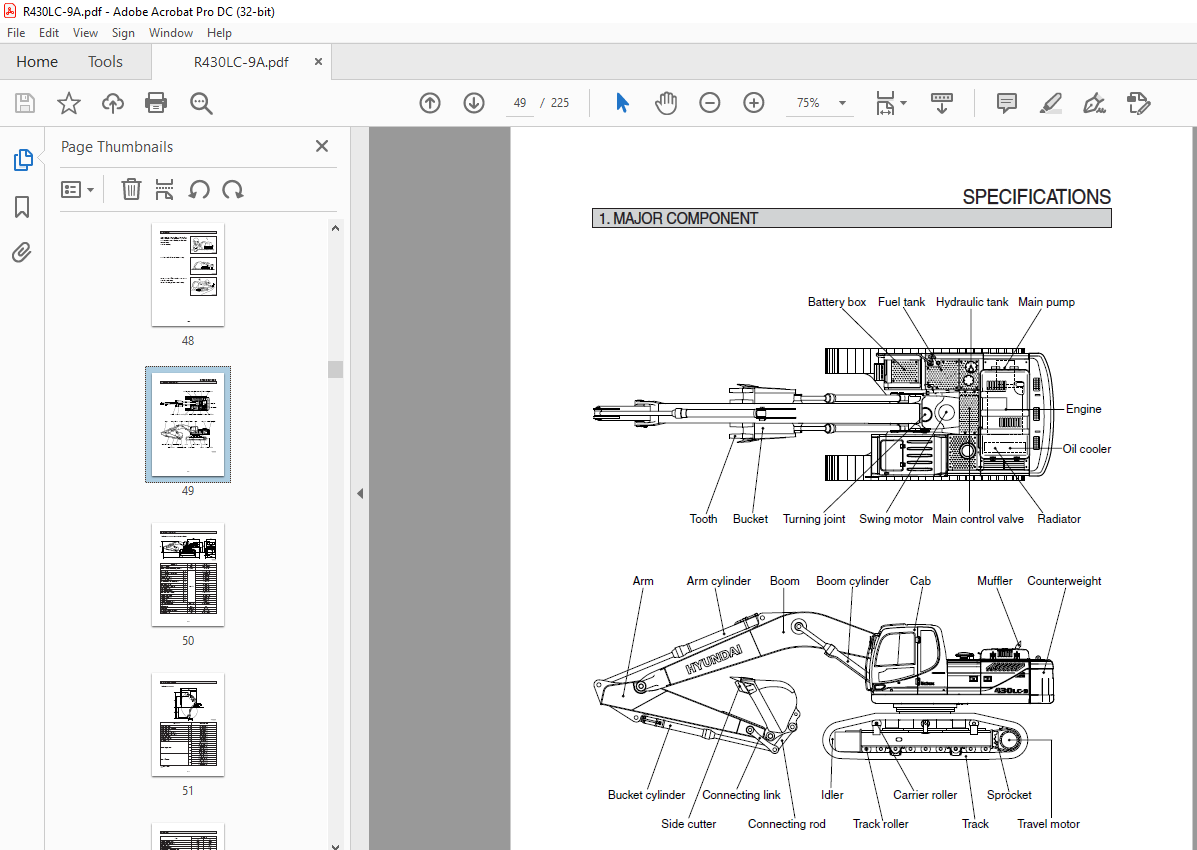This screenshot has height=850, width=1197.
Task: Click the current page number field
Action: pos(520,103)
